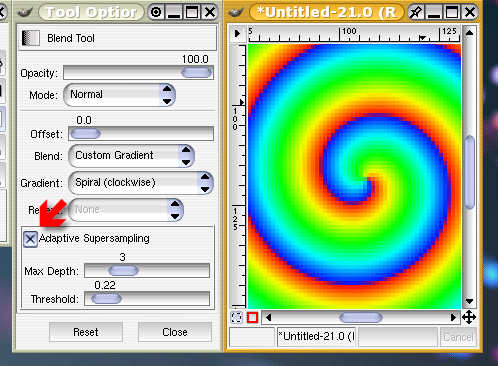Disable the Adaptive Supersampling checkbox

pos(30,239)
